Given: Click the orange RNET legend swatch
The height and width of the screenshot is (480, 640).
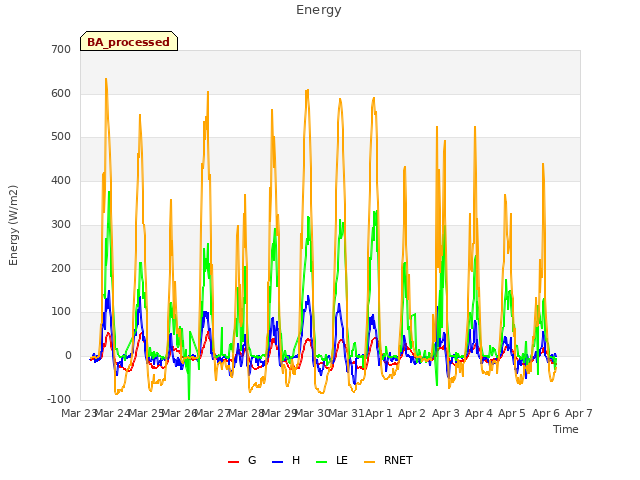Looking at the screenshot, I should pos(369,462).
